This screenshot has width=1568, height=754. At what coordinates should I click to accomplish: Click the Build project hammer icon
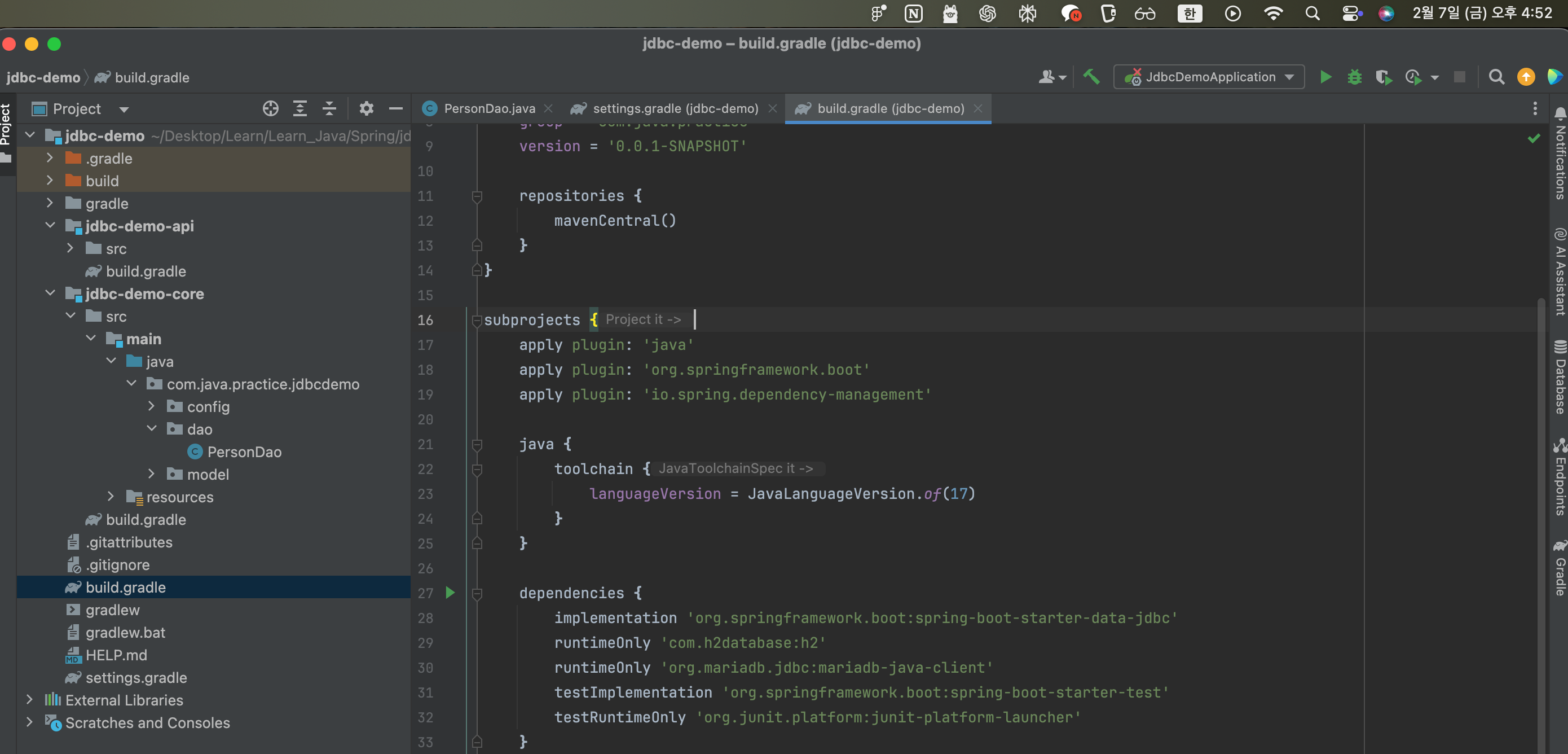click(1091, 77)
